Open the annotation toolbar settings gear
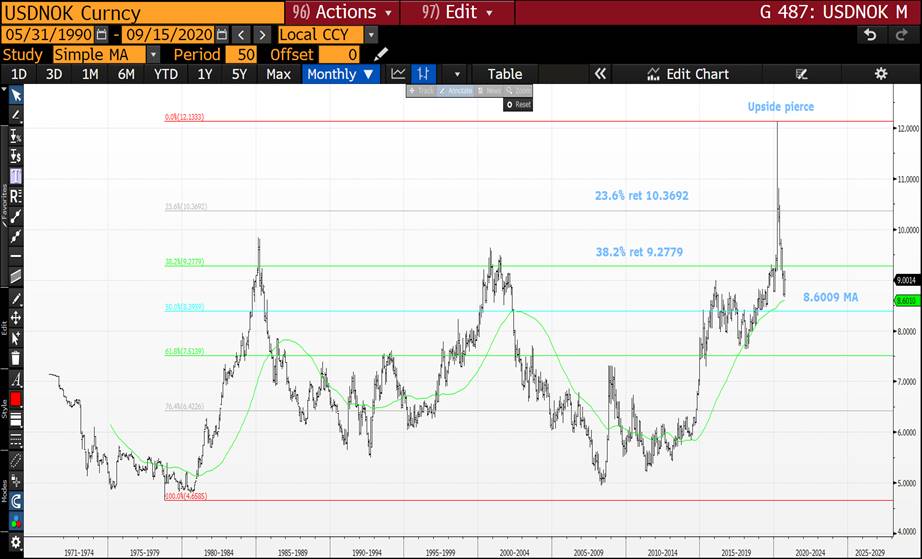The height and width of the screenshot is (559, 922). click(16, 542)
